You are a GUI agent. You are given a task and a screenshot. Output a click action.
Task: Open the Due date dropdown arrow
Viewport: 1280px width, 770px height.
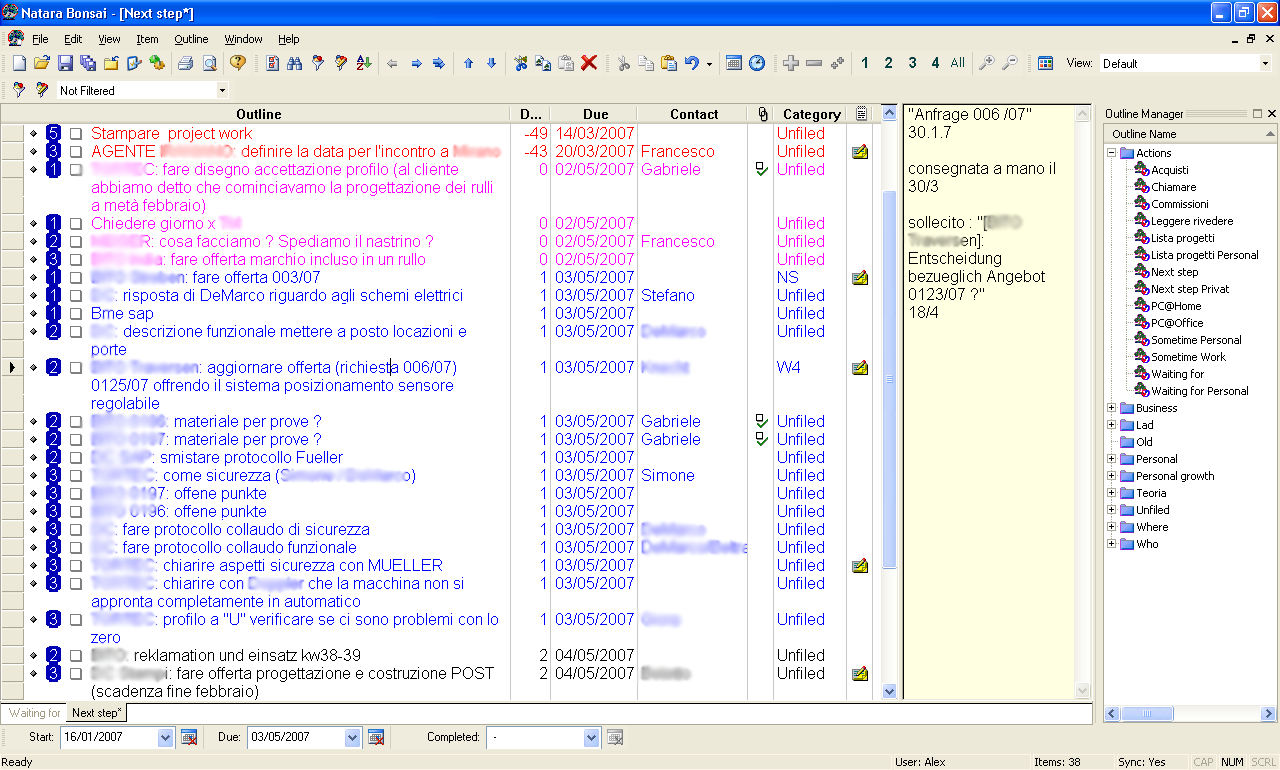pos(352,737)
